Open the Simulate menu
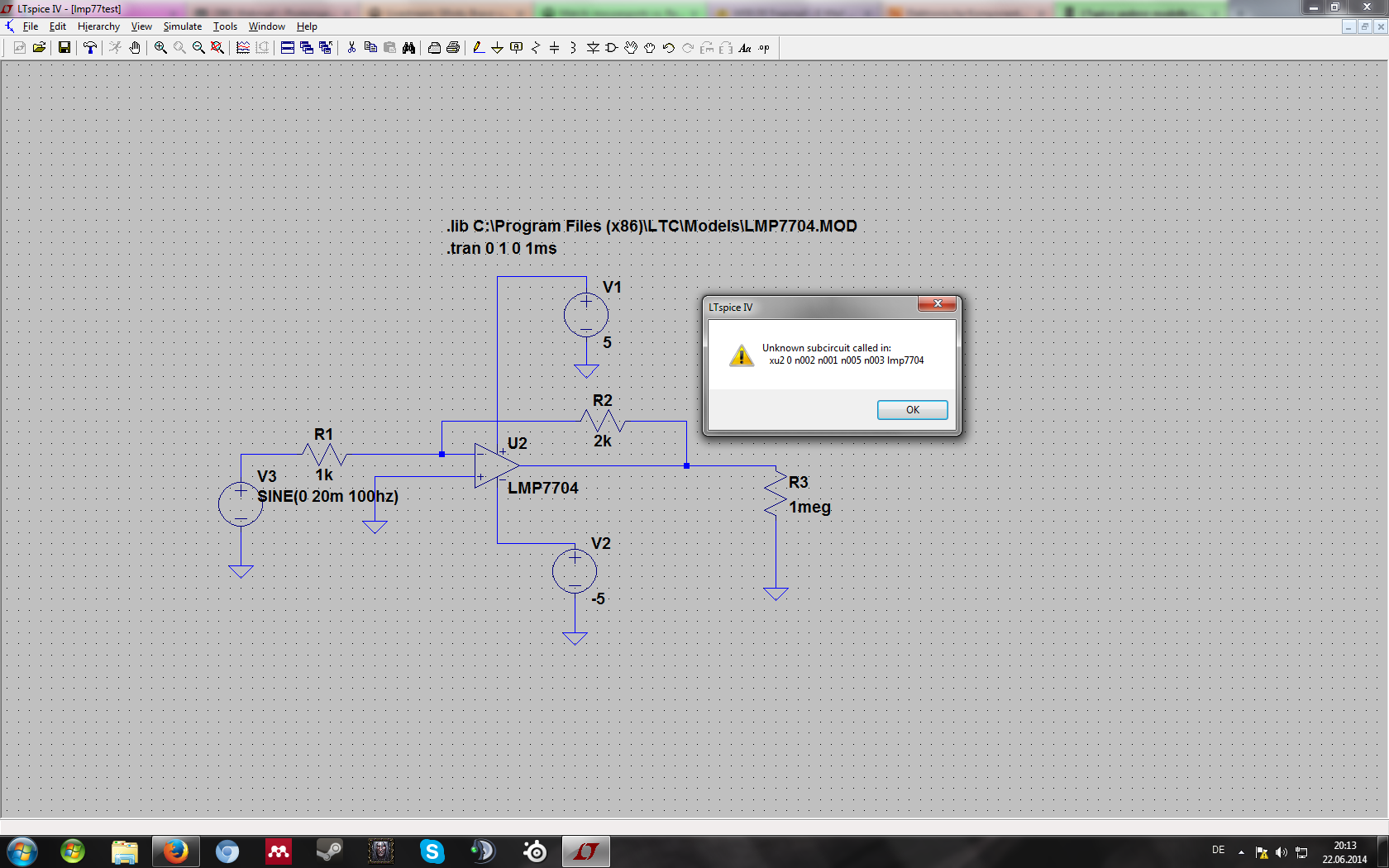This screenshot has height=868, width=1389. pyautogui.click(x=182, y=26)
